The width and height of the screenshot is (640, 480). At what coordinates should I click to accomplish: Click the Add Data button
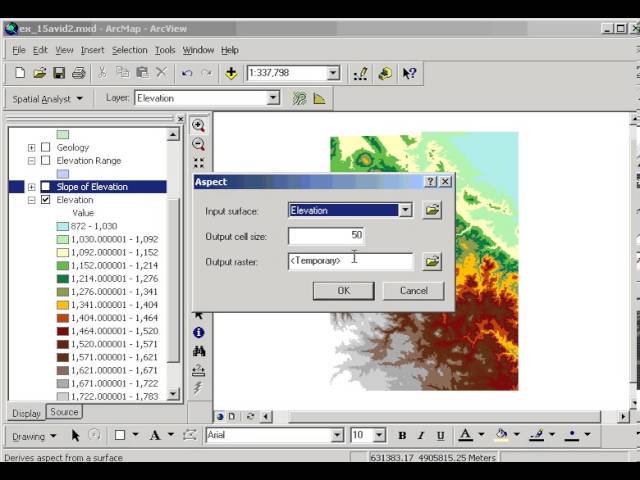pos(231,73)
